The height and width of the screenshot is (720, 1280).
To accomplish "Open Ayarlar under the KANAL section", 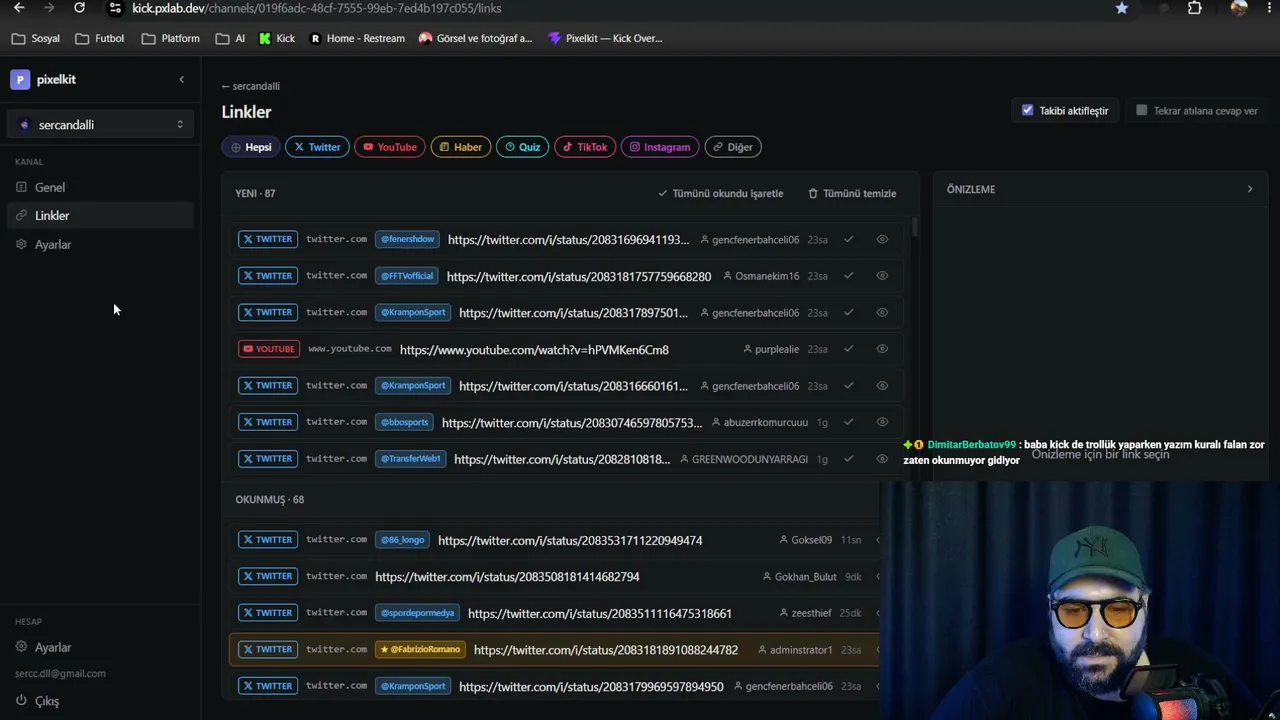I will [100, 244].
